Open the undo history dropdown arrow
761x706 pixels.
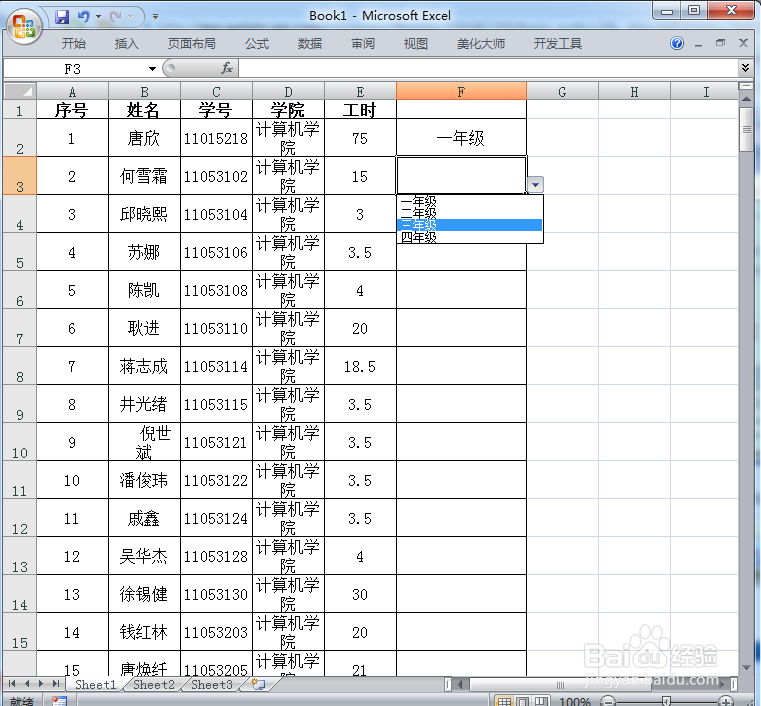(x=99, y=17)
